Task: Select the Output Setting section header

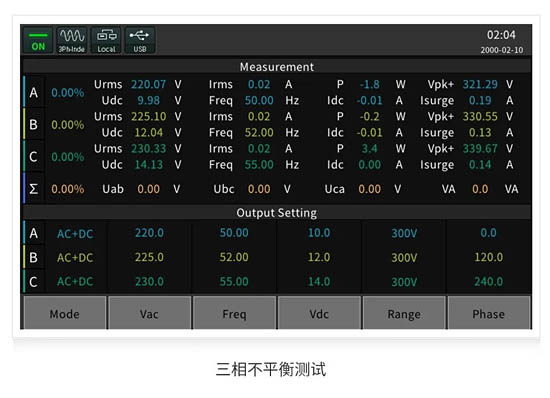Action: (277, 213)
